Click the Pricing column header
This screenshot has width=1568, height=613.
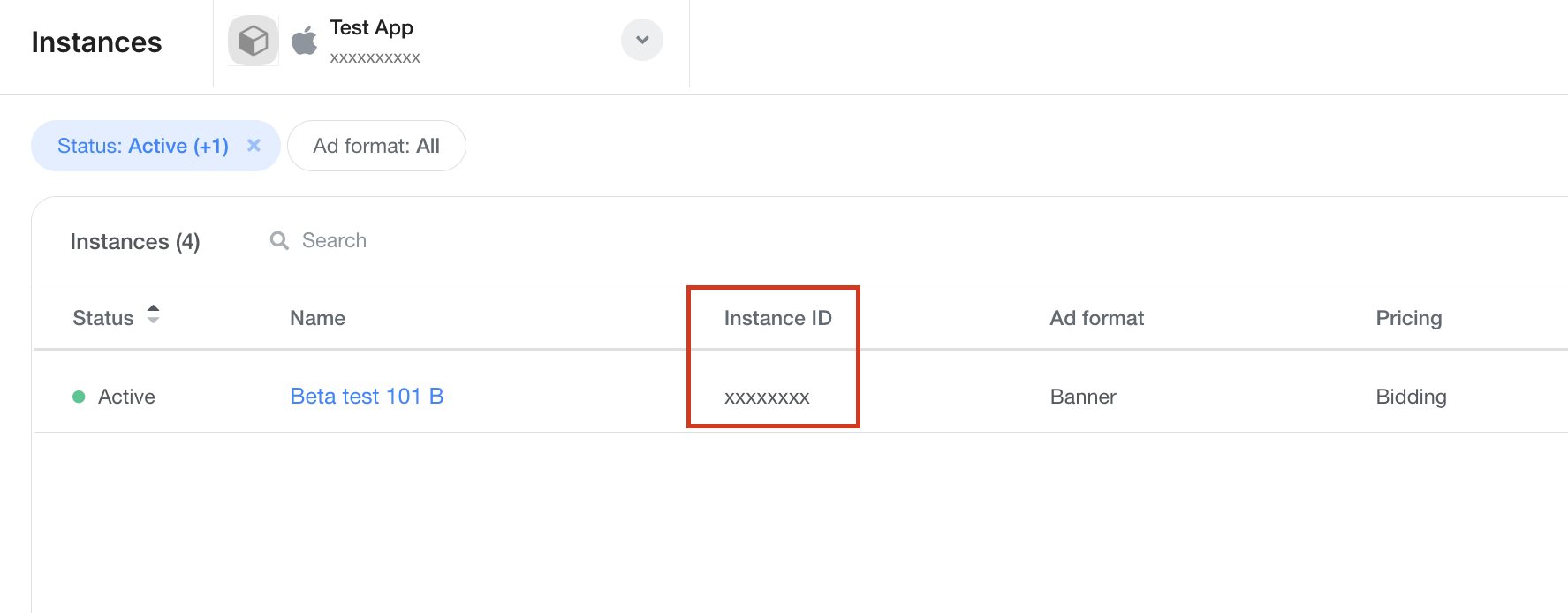click(x=1408, y=318)
